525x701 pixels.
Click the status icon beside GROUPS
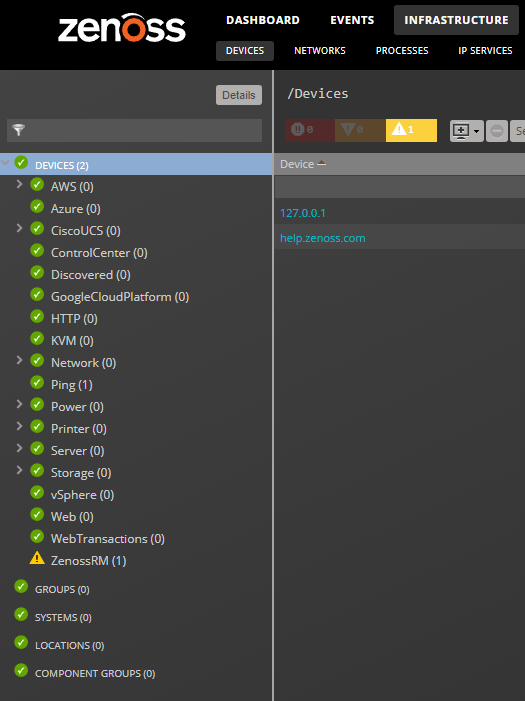pyautogui.click(x=21, y=586)
